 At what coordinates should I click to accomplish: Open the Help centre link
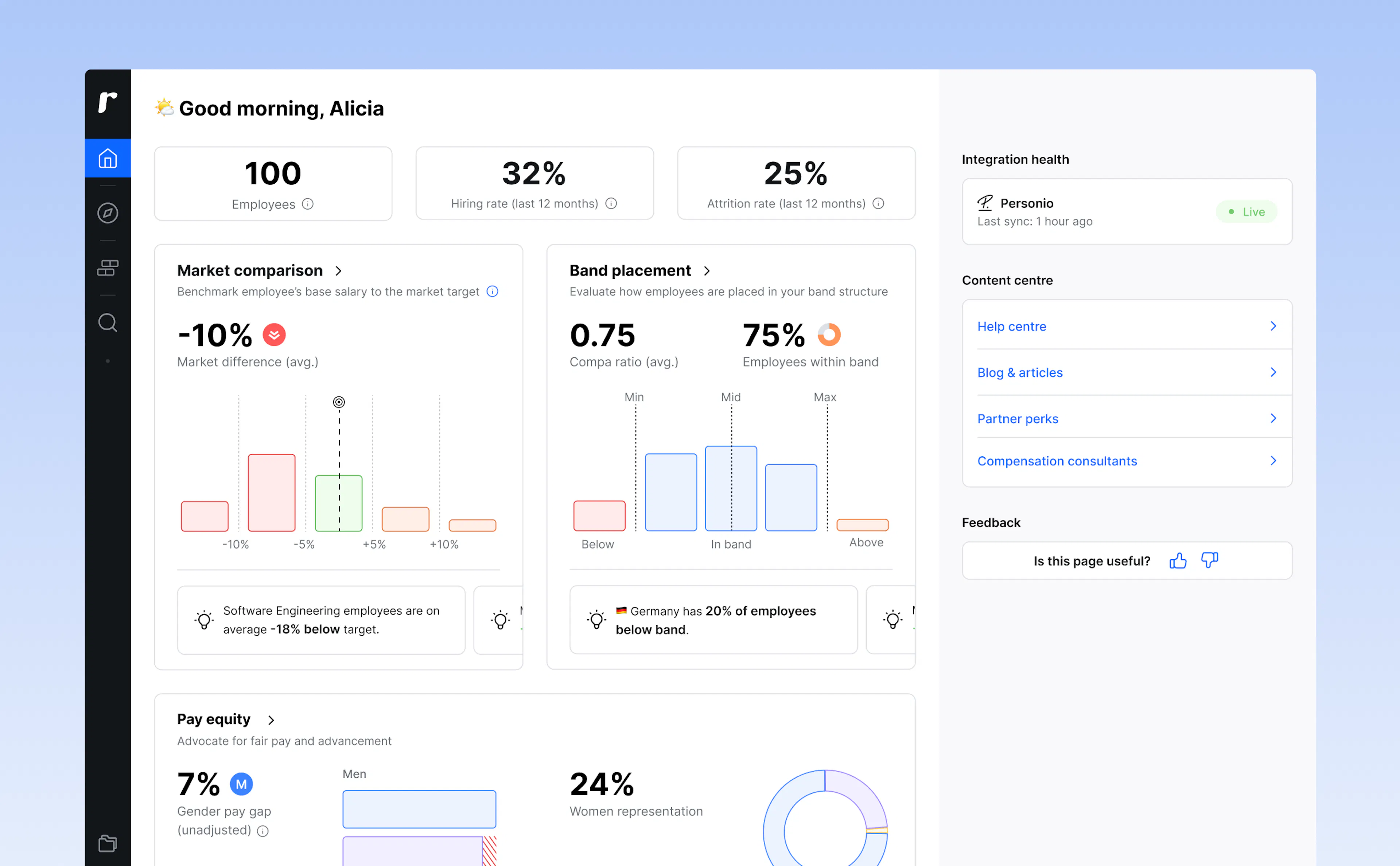1127,326
